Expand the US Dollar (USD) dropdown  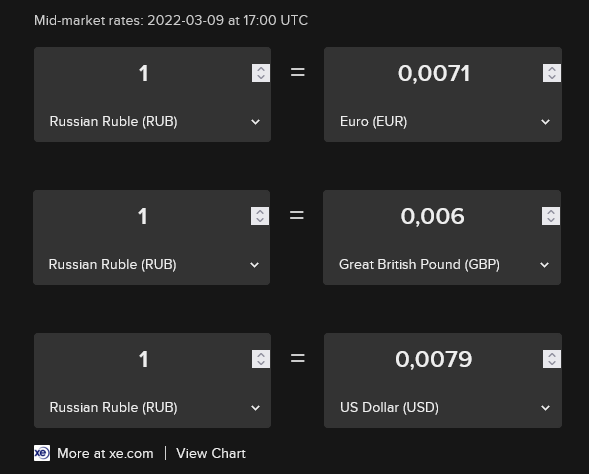[x=443, y=408]
